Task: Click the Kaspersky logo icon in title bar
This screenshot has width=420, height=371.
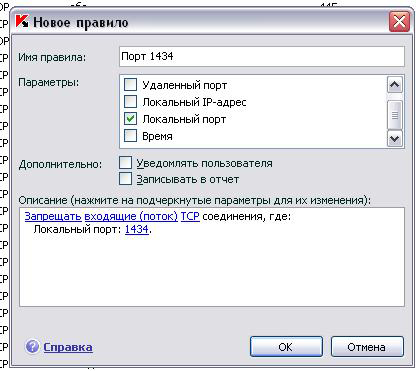Action: (22, 21)
